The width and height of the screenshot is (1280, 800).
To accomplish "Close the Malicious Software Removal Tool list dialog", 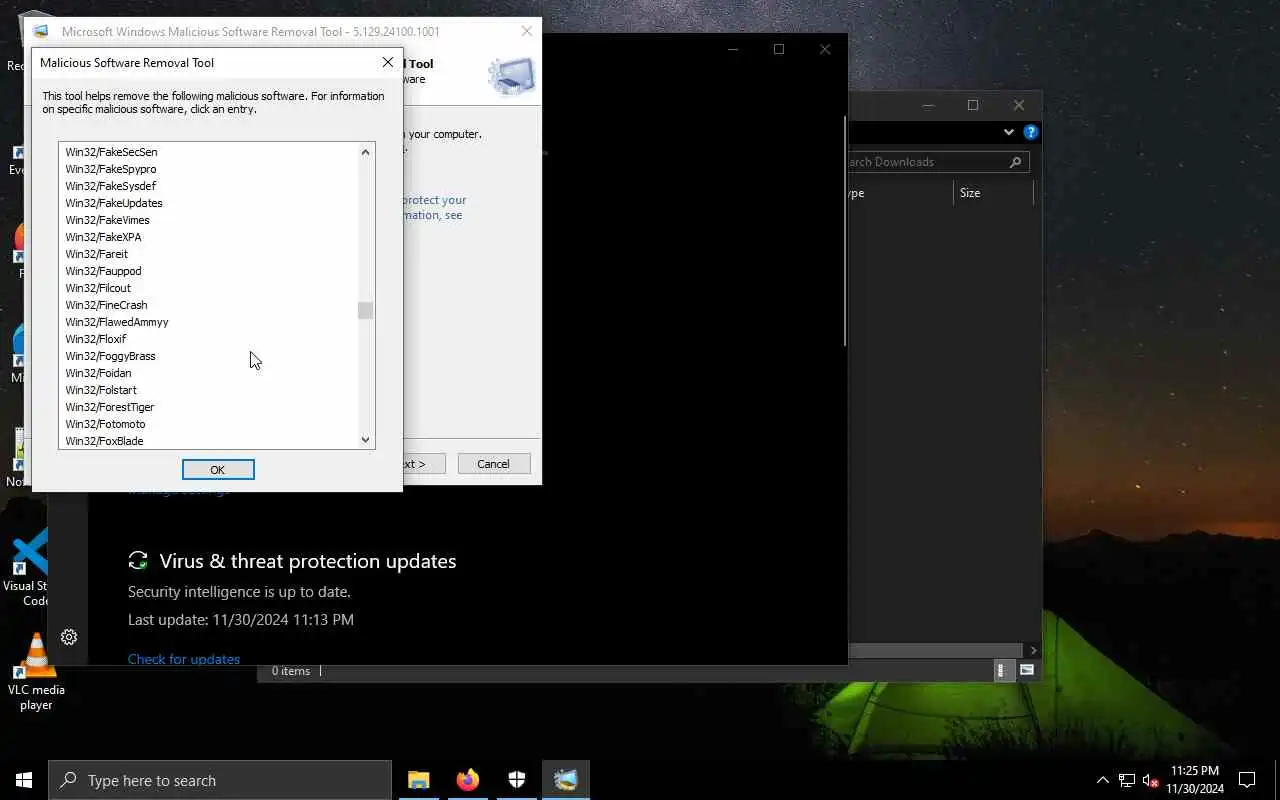I will [x=388, y=62].
